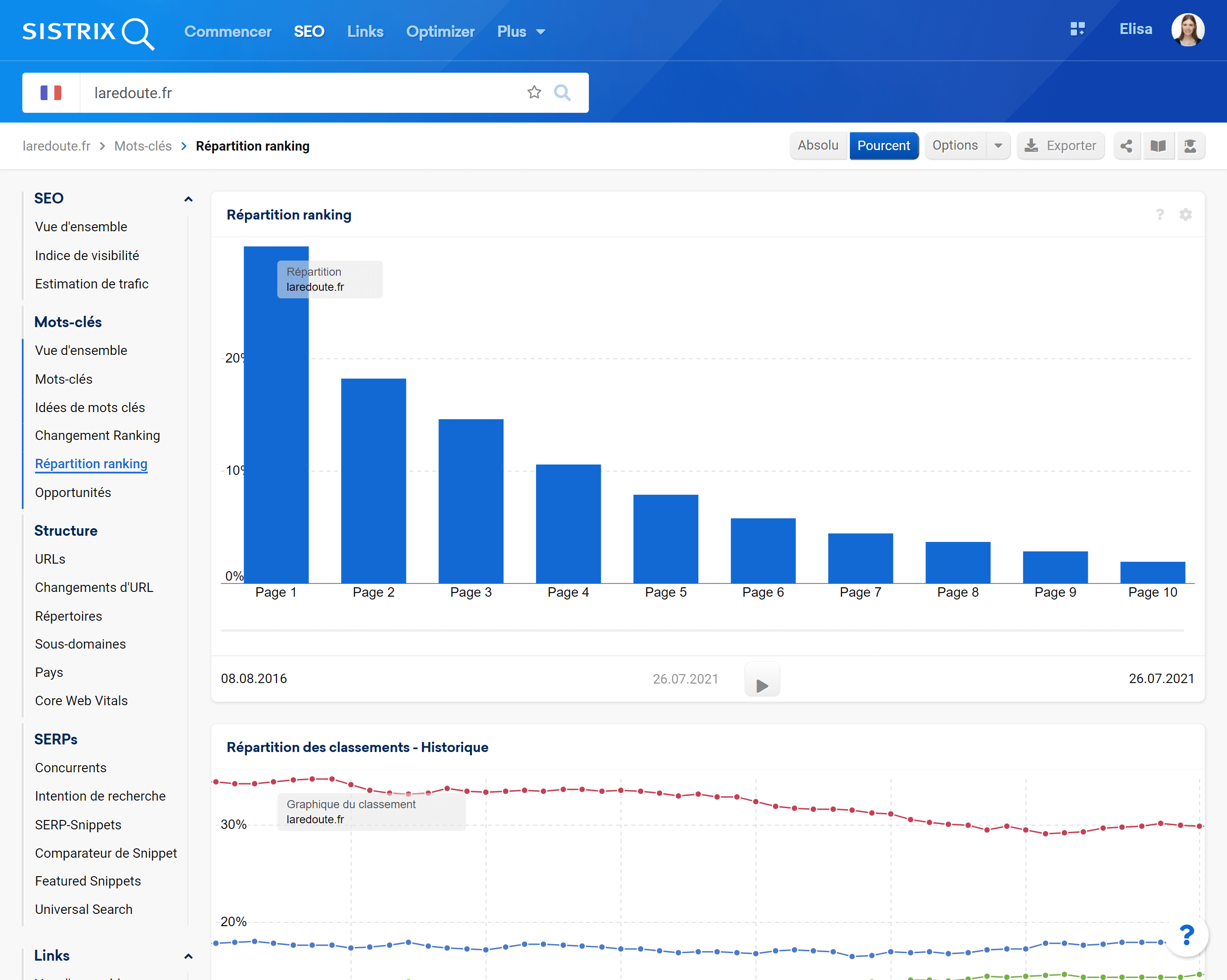This screenshot has height=980, width=1227.
Task: Collapse the SEO sidebar section
Action: click(x=188, y=199)
